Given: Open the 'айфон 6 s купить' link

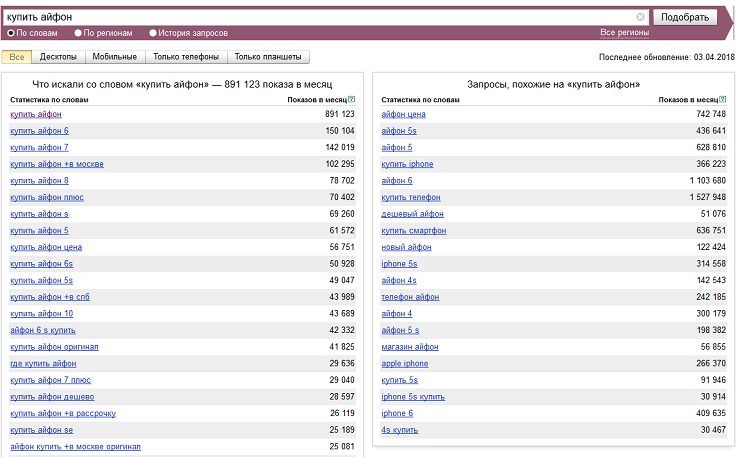Looking at the screenshot, I should [43, 330].
